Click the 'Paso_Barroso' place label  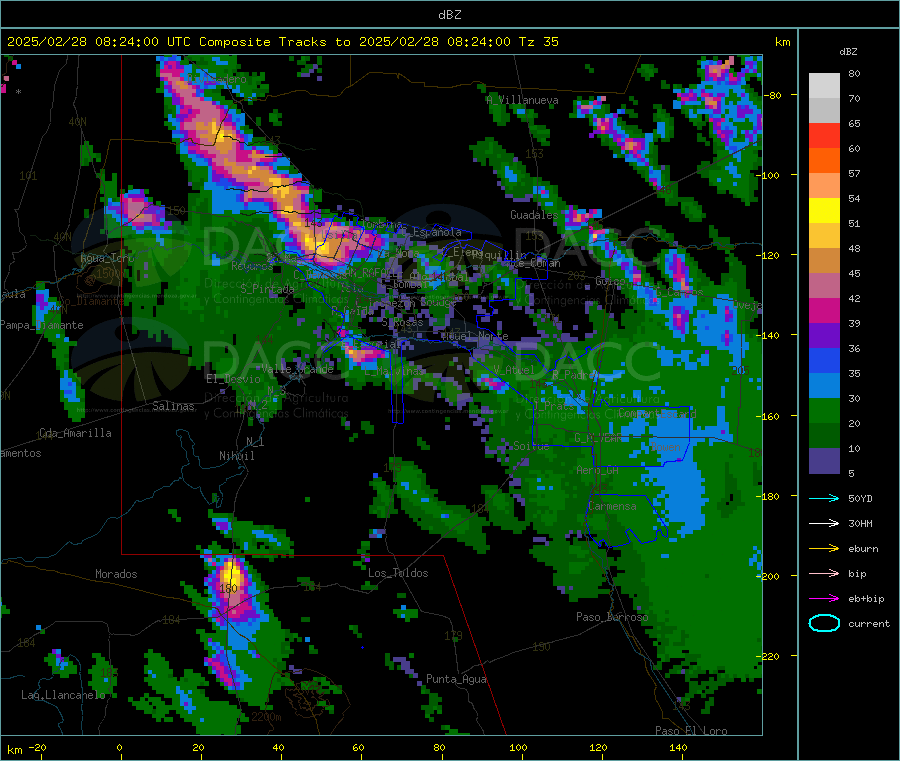click(612, 617)
